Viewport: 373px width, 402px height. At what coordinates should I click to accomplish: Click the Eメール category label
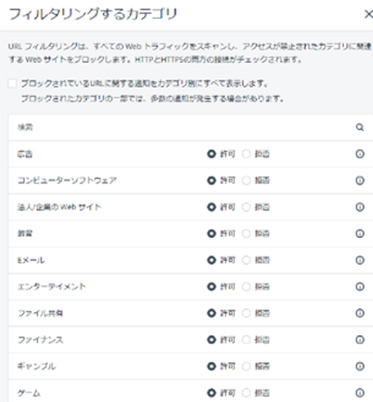31,260
